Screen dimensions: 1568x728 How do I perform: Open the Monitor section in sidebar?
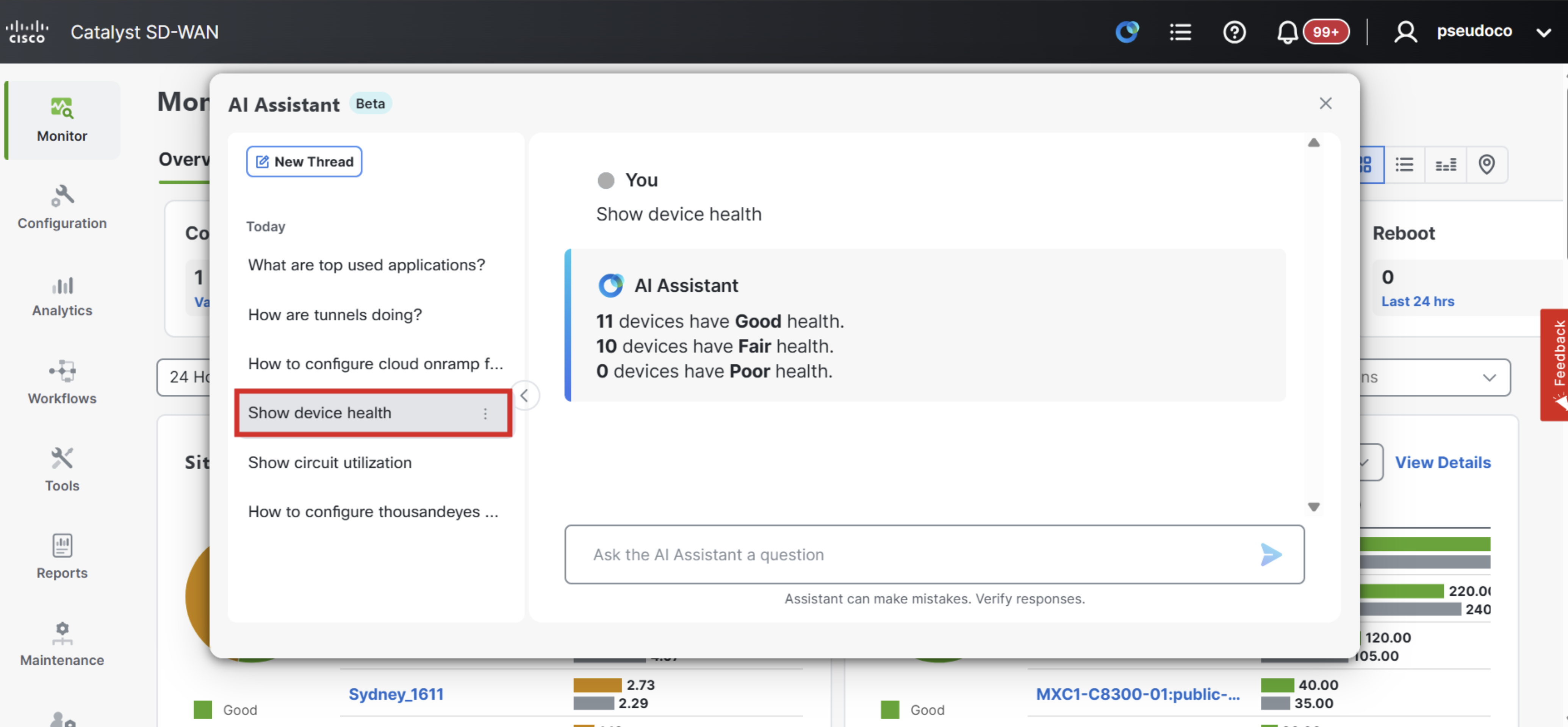62,120
